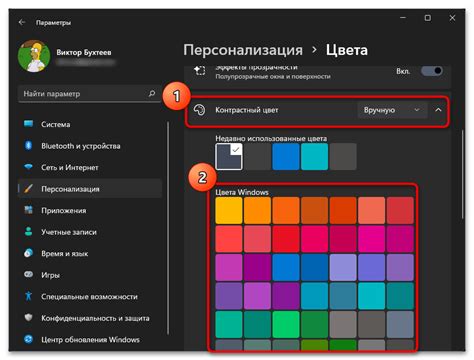Click the main content vertical scrollbar
Screen dimensions: 474x360
(x=463, y=174)
